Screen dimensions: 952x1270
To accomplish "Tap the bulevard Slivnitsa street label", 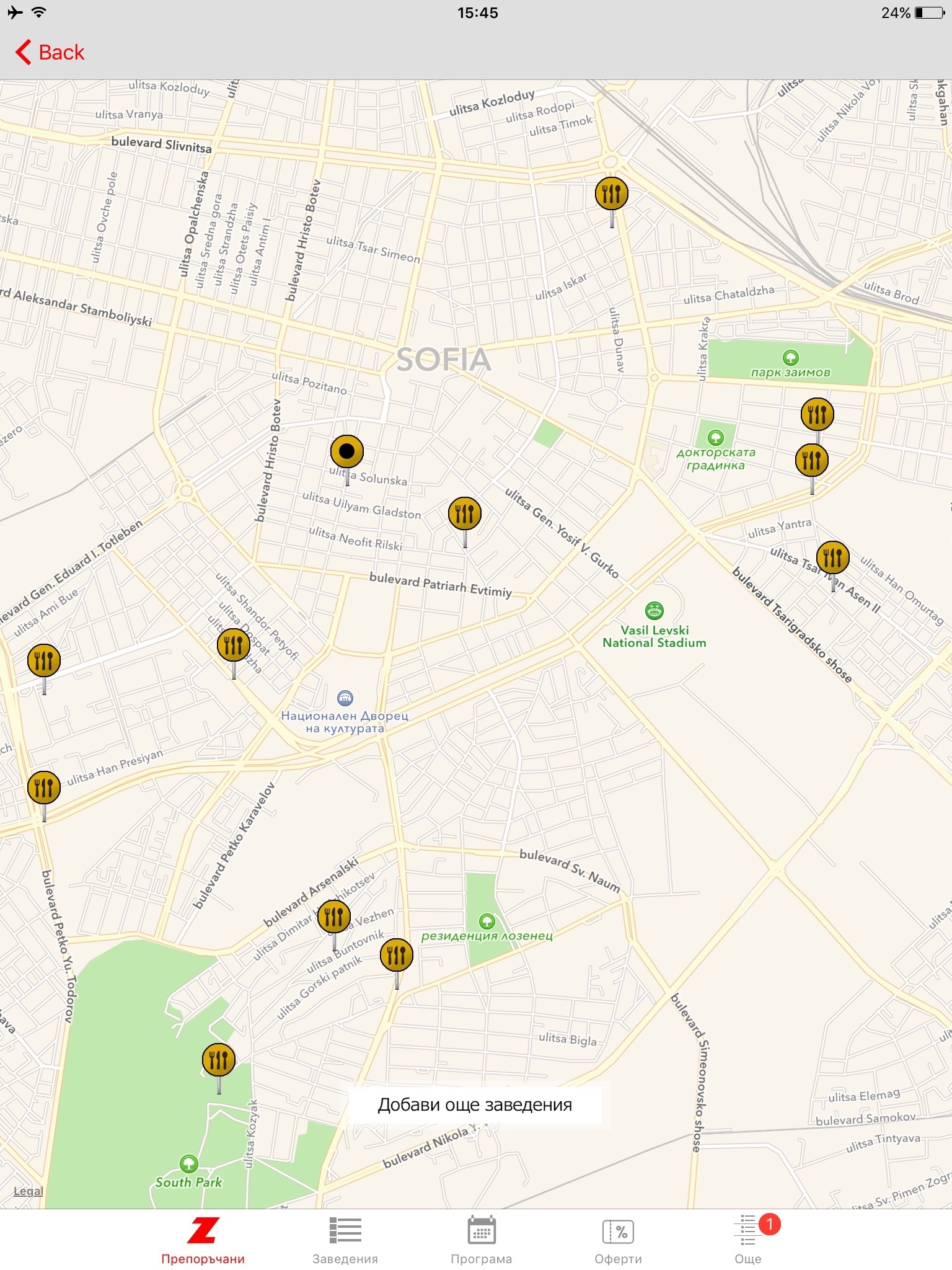I will point(162,144).
